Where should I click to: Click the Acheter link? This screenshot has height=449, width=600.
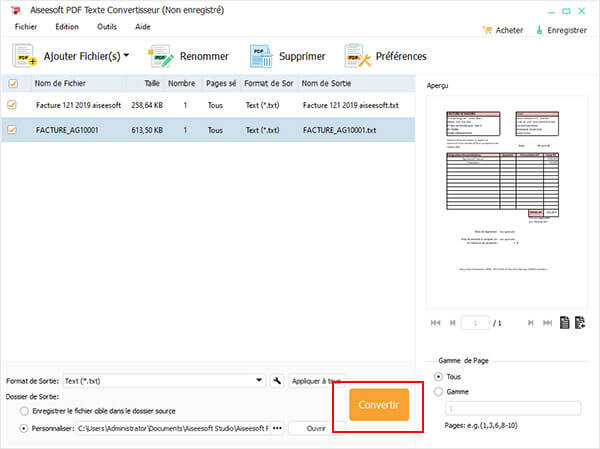509,30
